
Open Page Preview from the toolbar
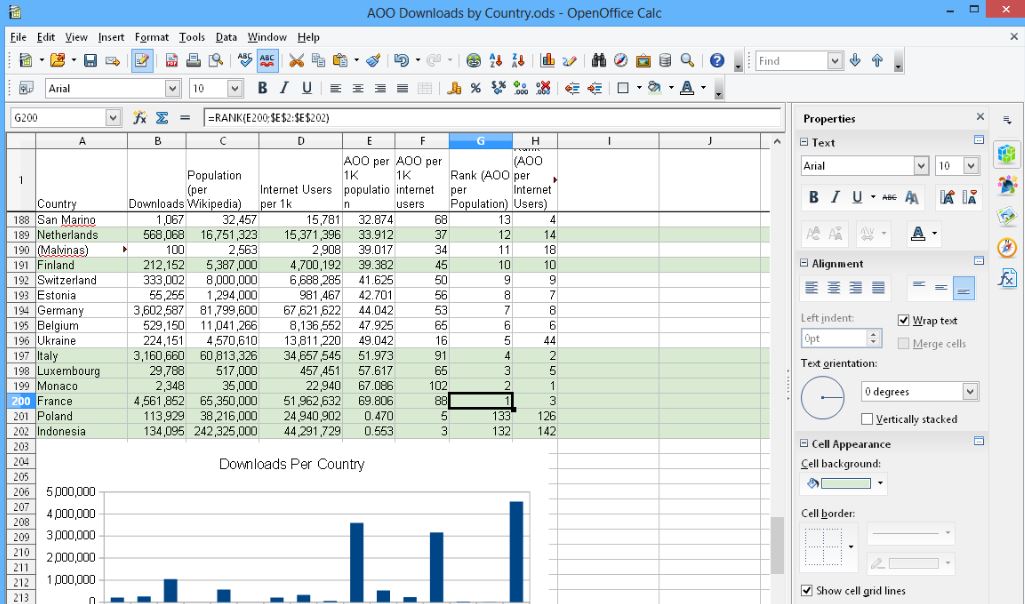[216, 61]
